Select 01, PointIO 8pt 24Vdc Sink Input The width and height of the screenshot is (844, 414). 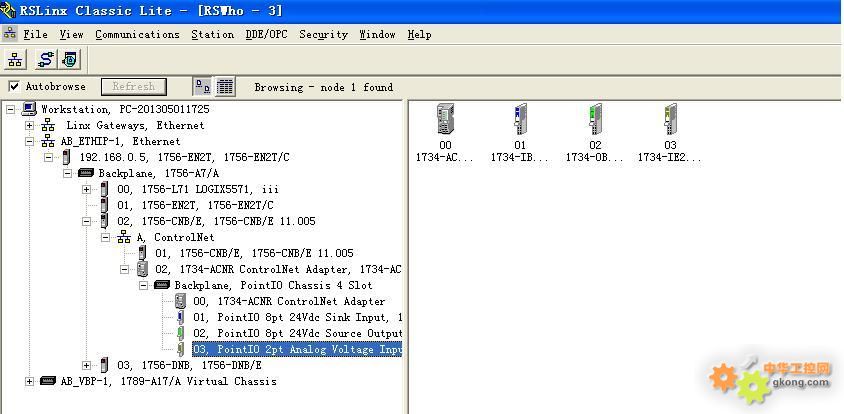[297, 317]
